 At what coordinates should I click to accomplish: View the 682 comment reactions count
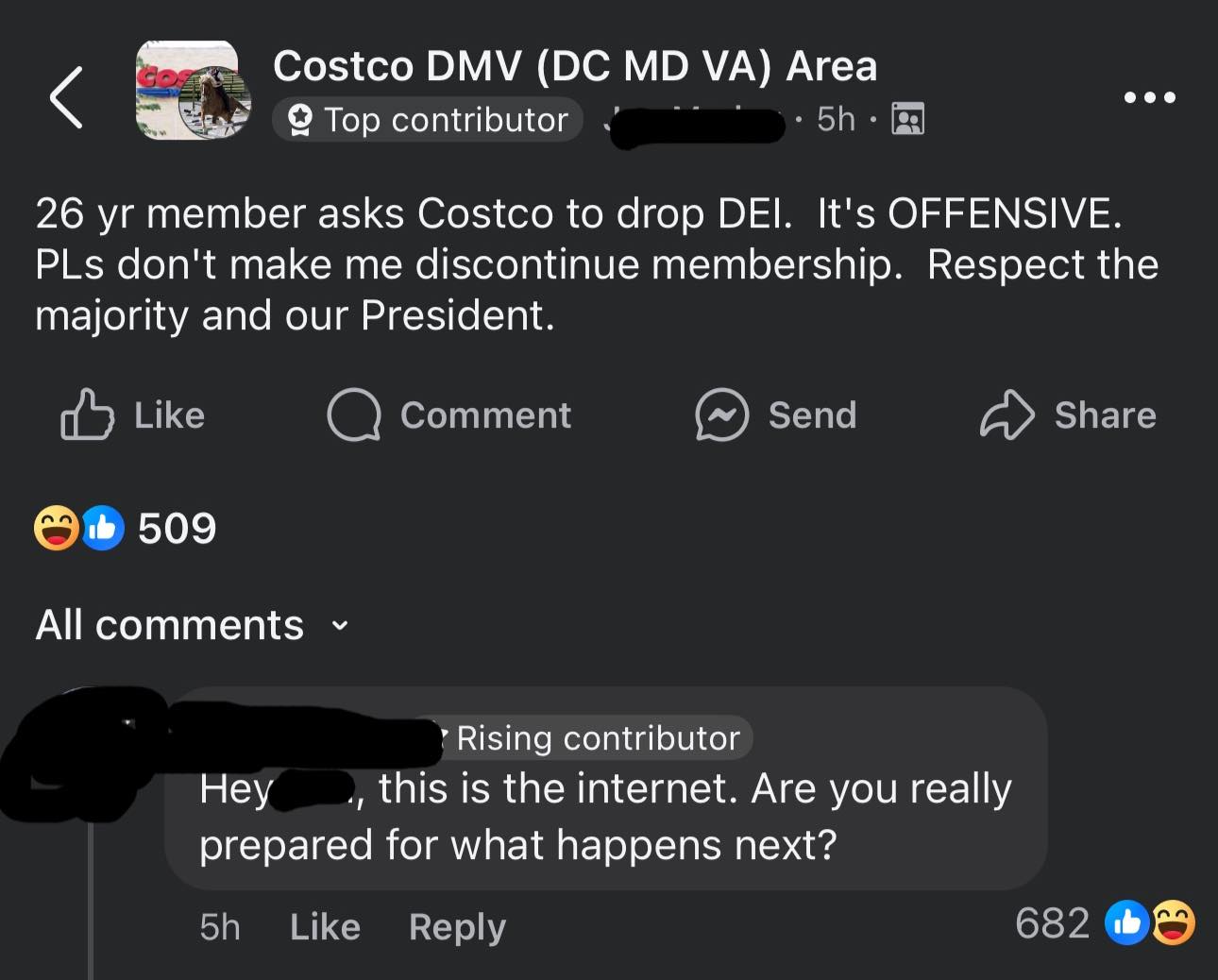(x=1052, y=922)
